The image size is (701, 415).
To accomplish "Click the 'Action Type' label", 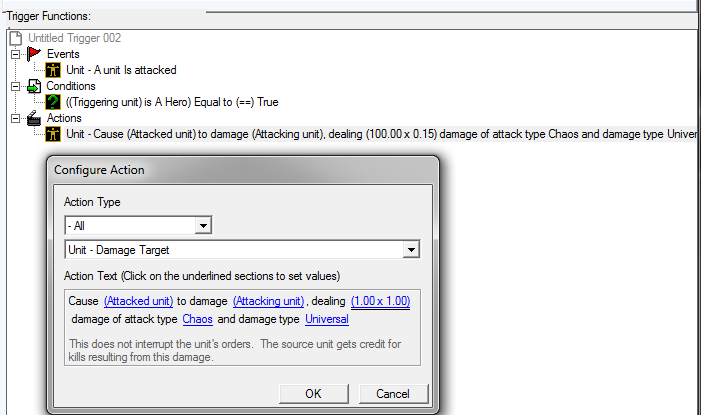I will pos(92,202).
